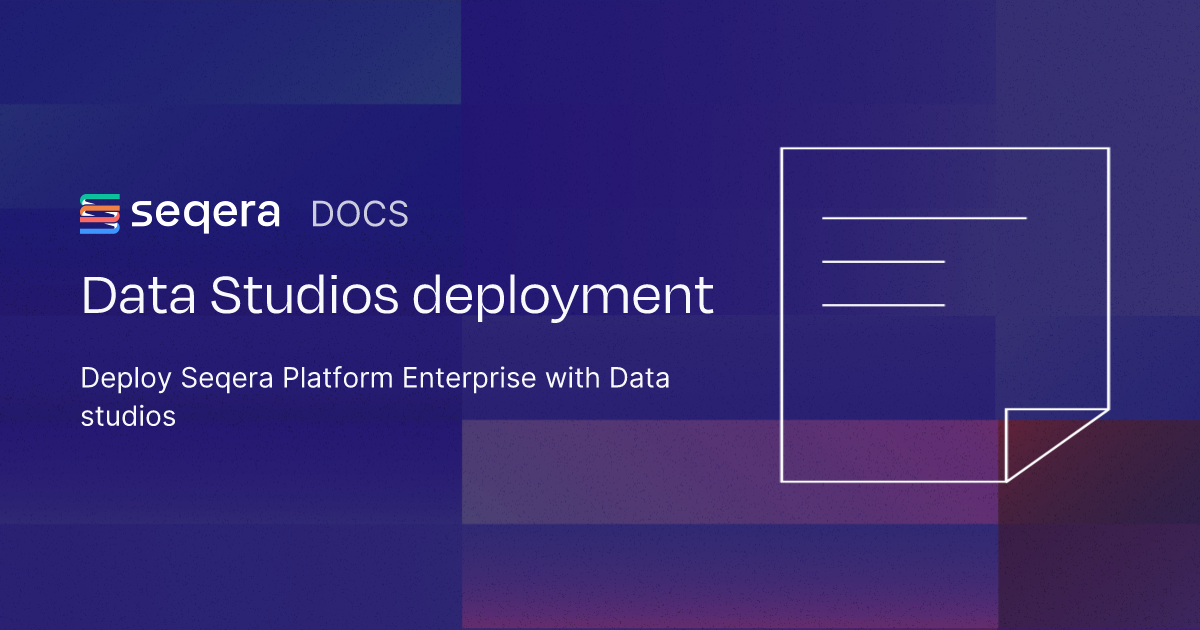This screenshot has height=630, width=1200.
Task: Open the Deploy Seqera Platform Enterprise text
Action: 375,378
